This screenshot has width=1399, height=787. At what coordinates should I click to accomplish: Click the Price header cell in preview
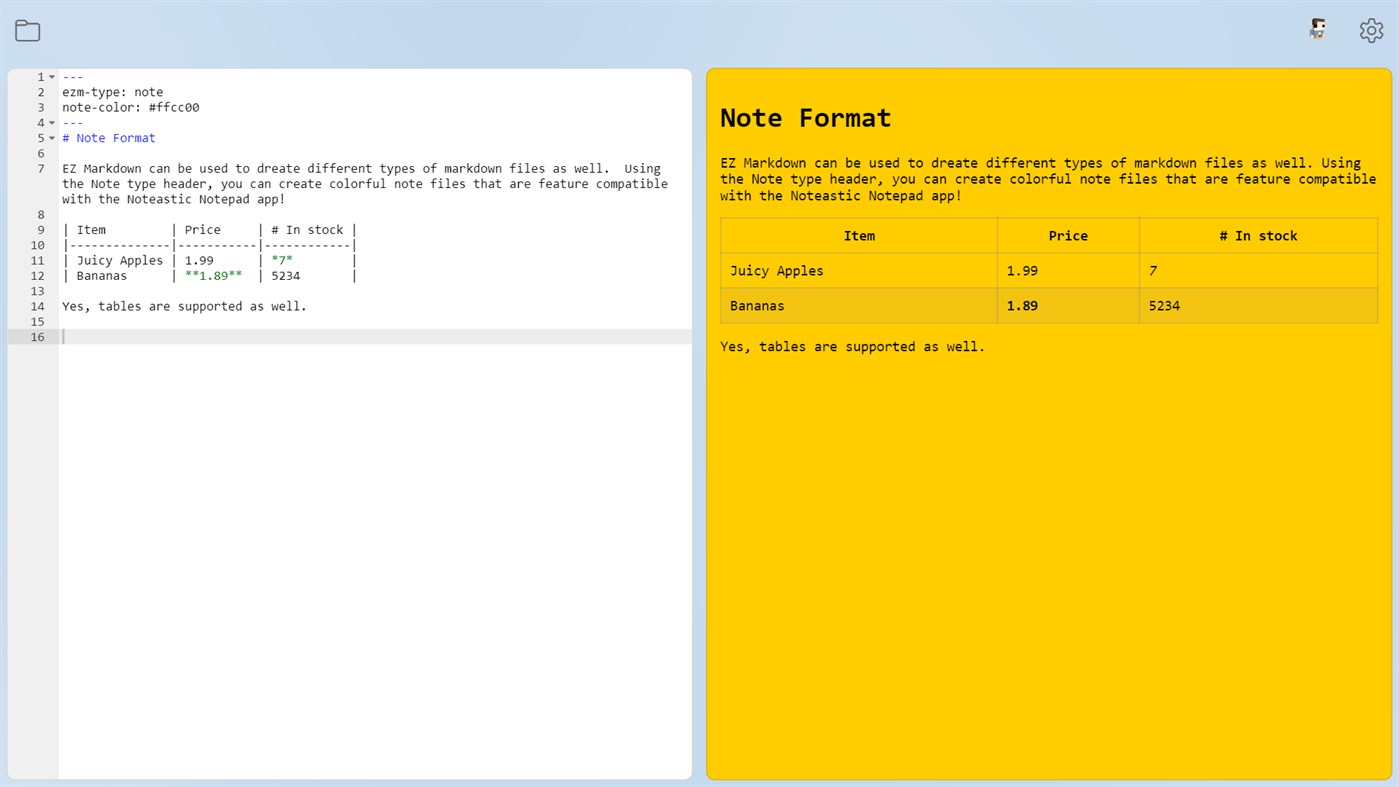tap(1068, 235)
